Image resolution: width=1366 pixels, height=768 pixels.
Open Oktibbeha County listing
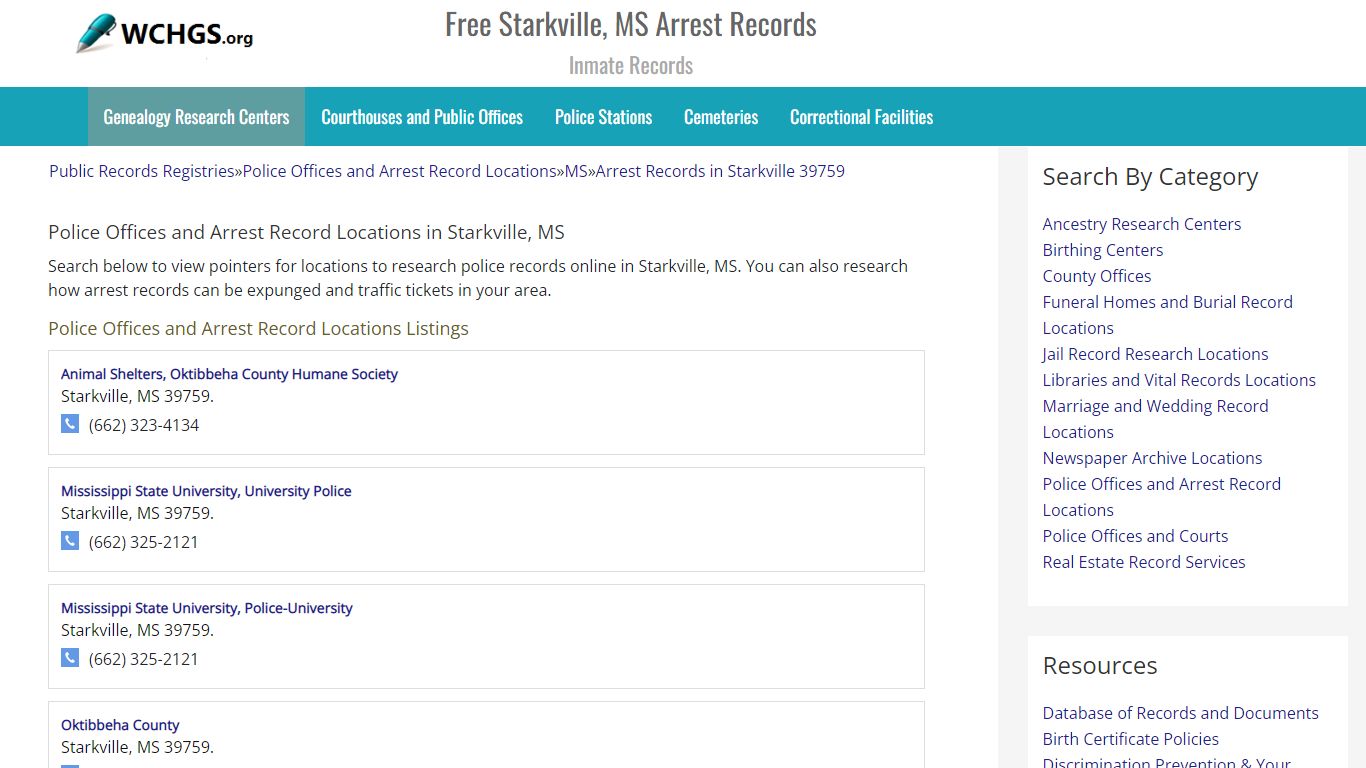coord(120,725)
